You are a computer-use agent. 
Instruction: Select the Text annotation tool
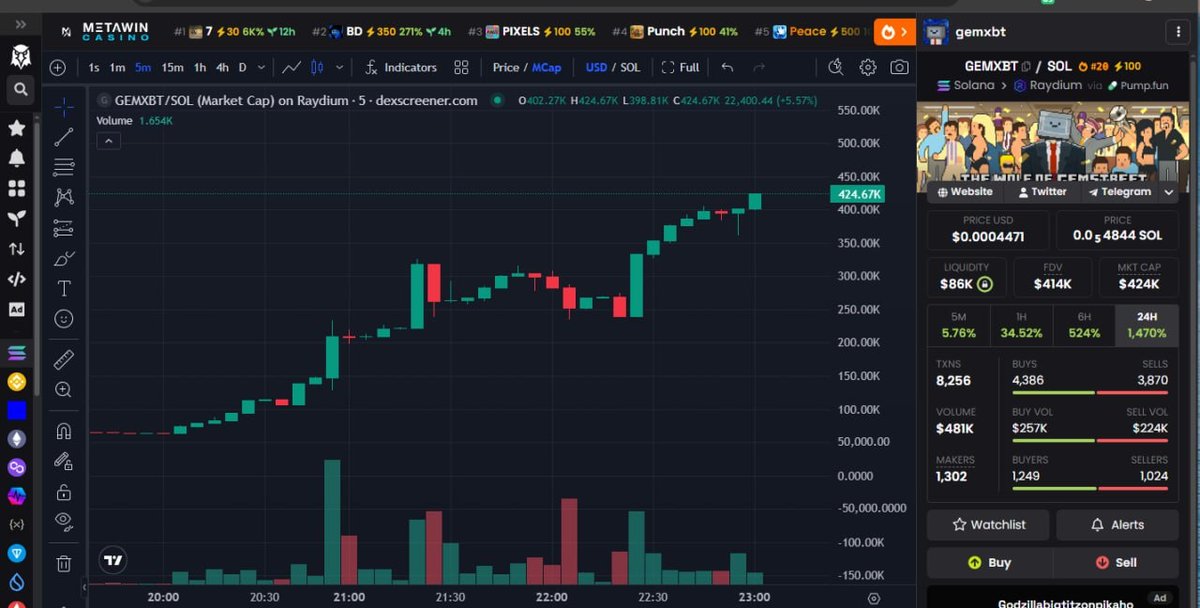64,288
